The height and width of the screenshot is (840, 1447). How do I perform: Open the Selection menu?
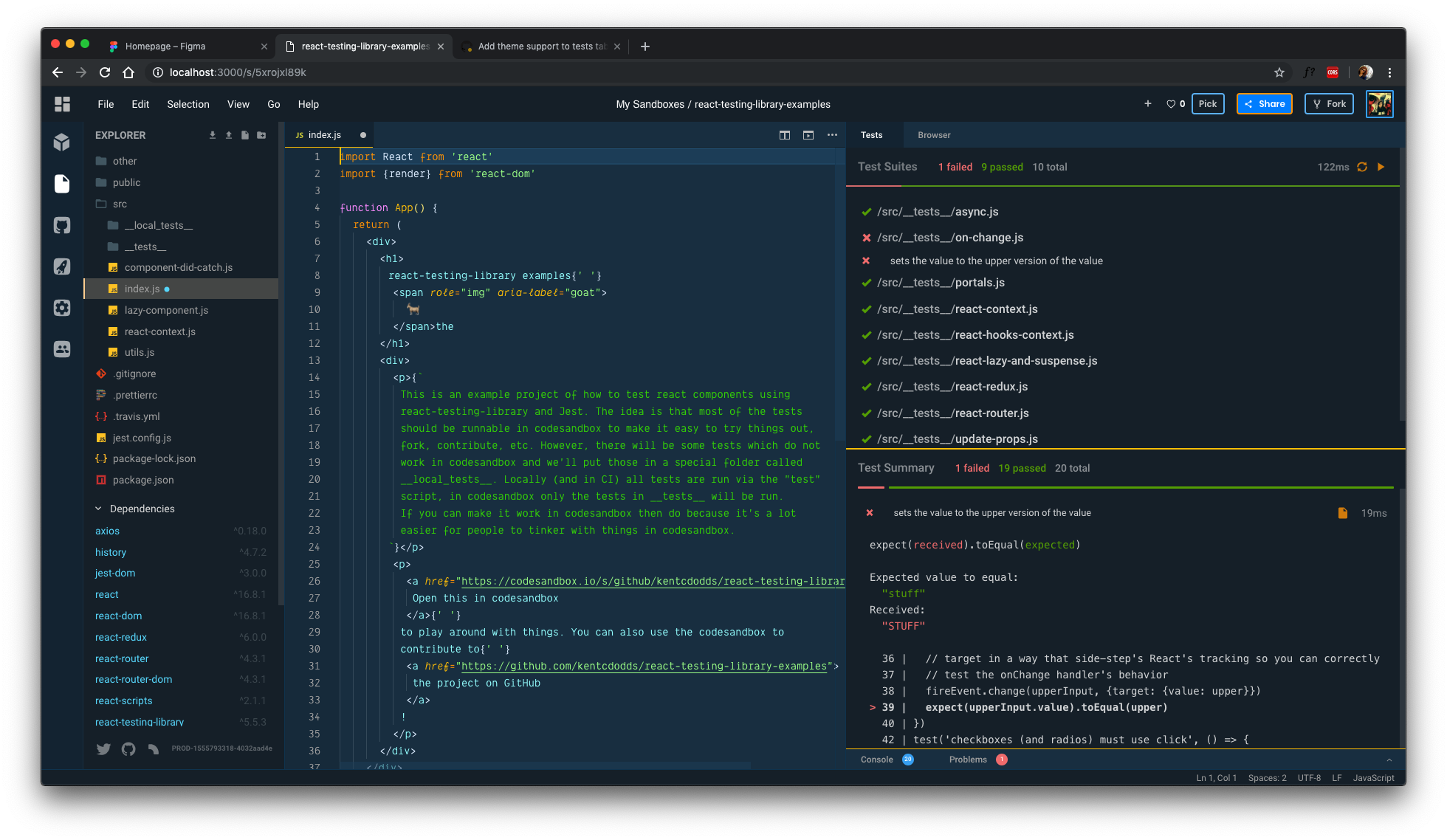pos(188,104)
